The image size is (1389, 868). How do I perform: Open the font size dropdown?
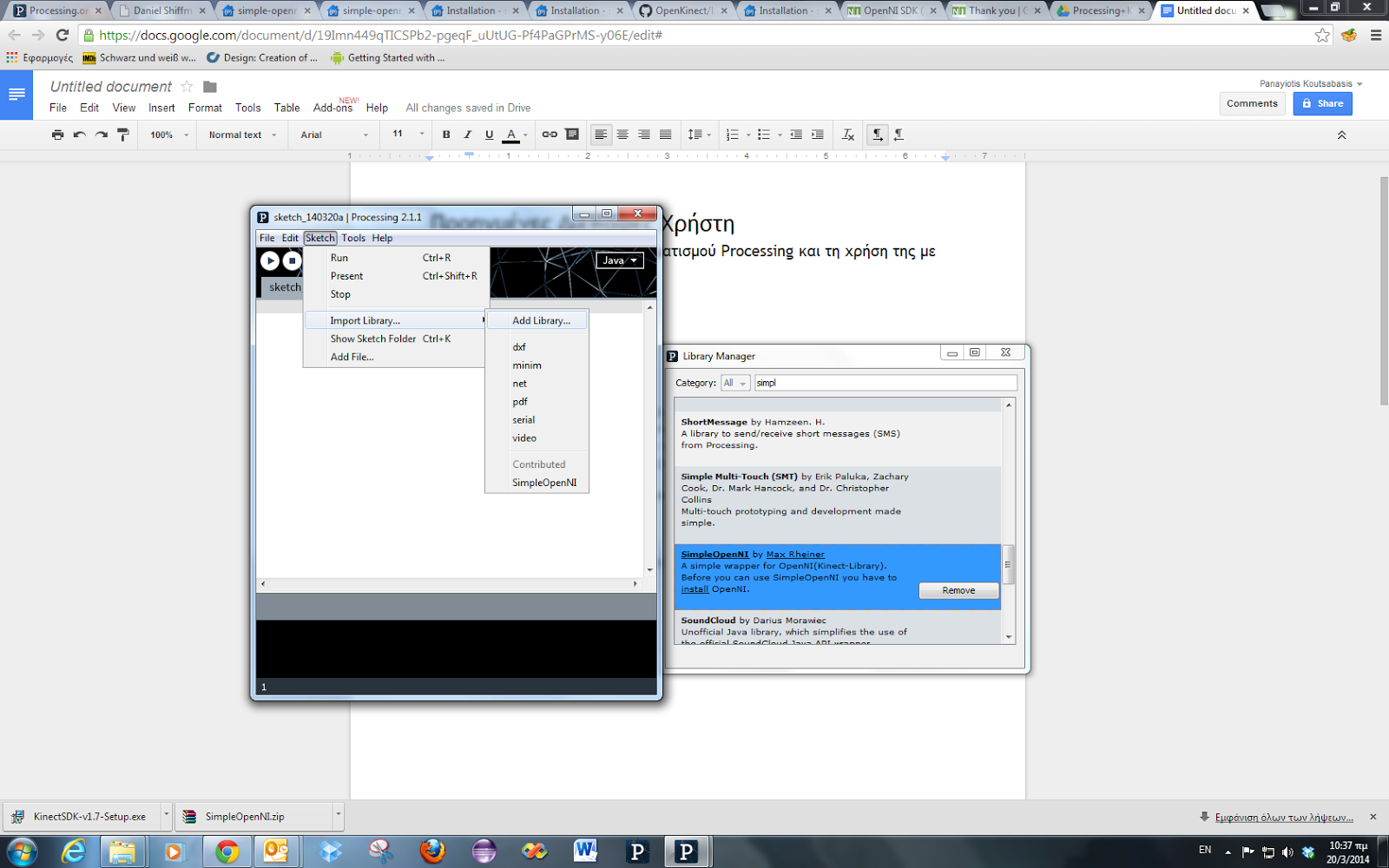click(x=408, y=134)
